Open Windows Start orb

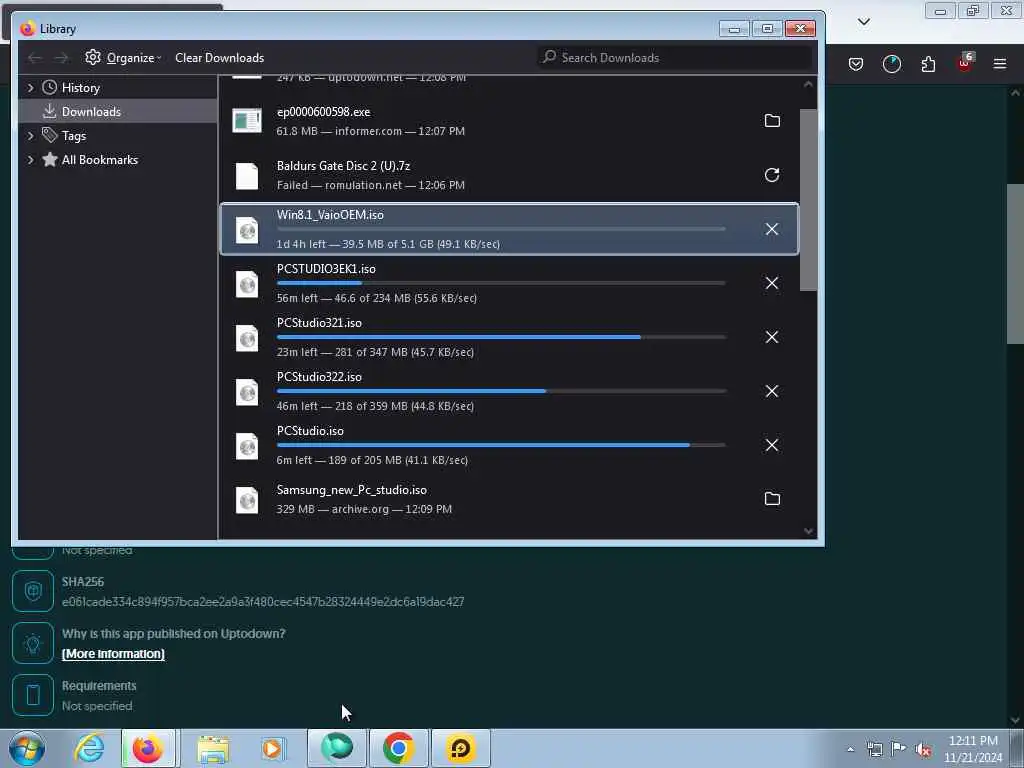tap(27, 748)
